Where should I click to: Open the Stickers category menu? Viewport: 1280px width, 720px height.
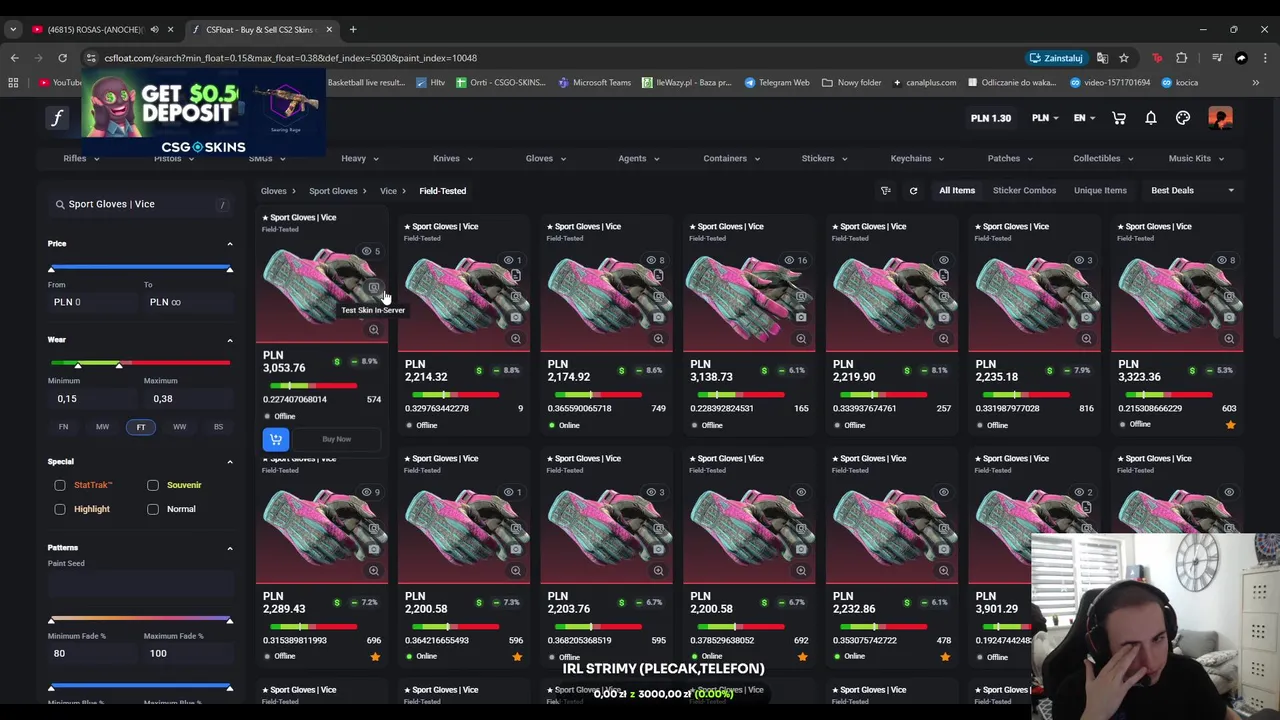825,158
